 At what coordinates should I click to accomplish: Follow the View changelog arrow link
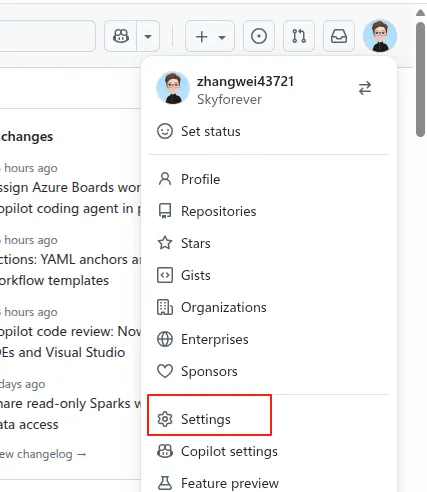(43, 454)
